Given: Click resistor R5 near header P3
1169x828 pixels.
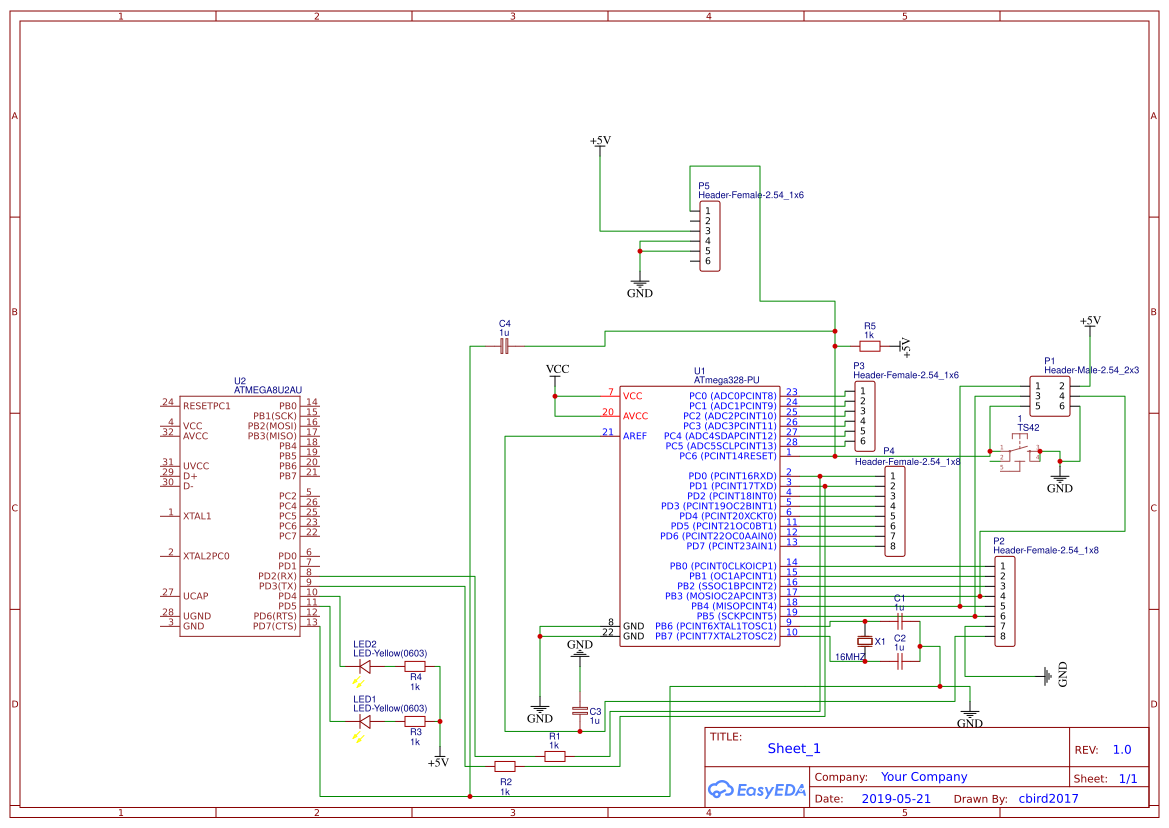Looking at the screenshot, I should 869,344.
